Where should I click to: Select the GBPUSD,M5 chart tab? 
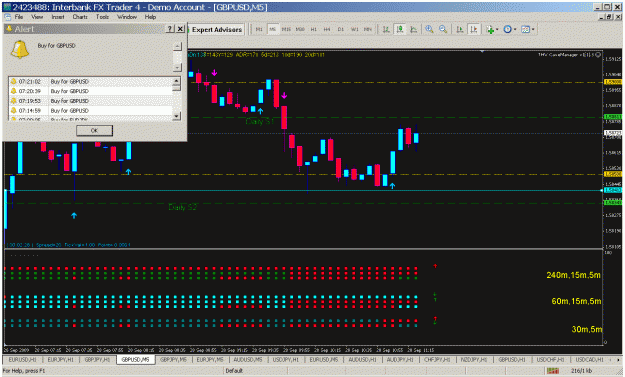(135, 359)
